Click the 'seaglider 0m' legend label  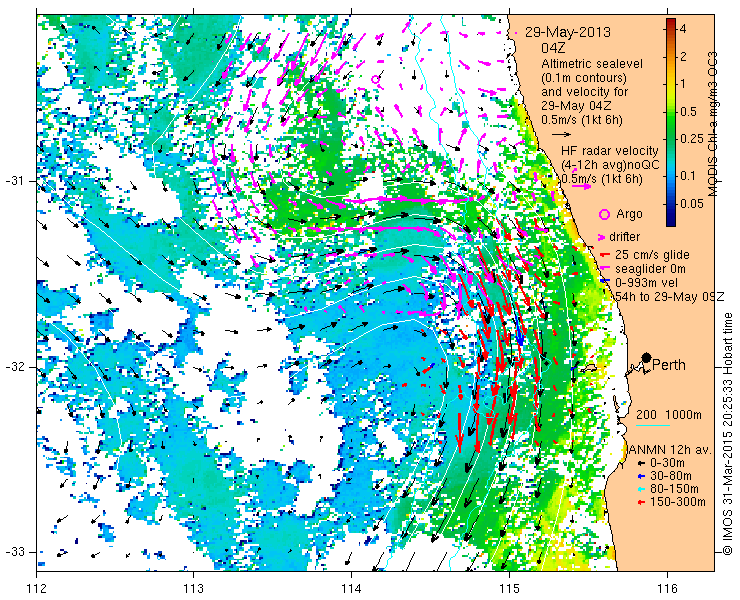pos(650,269)
